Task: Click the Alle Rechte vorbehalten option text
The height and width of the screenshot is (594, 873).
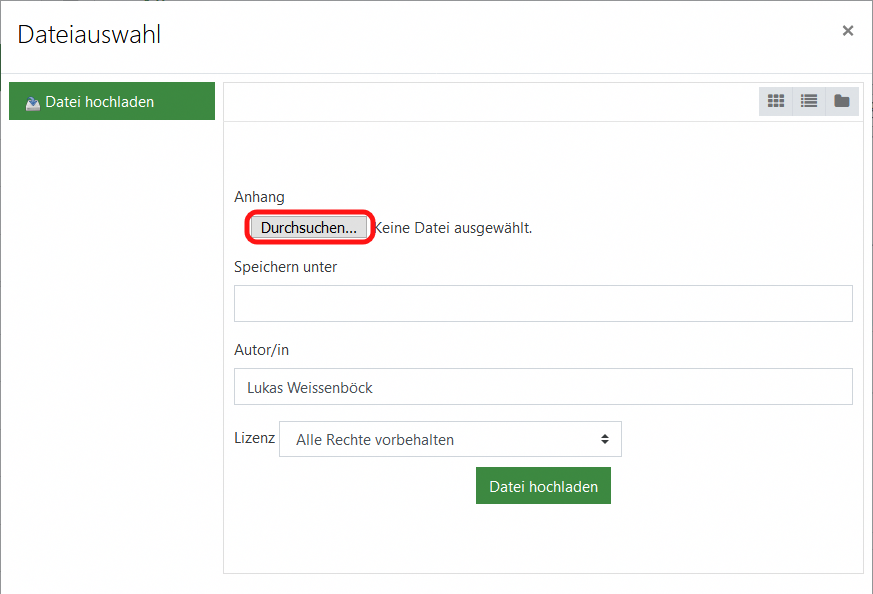Action: (375, 439)
